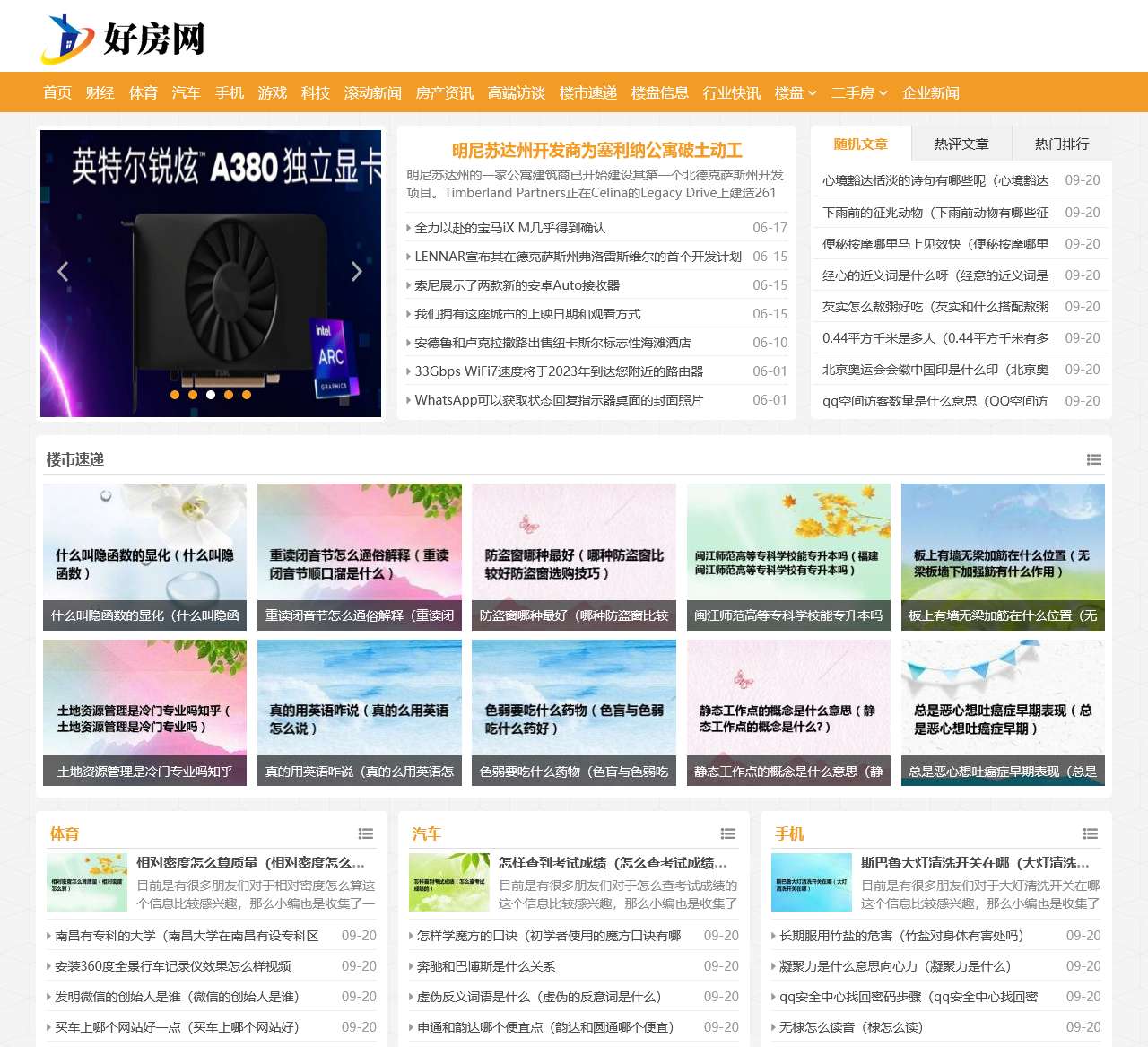This screenshot has width=1148, height=1047.
Task: Click the carousel next arrow
Action: tap(357, 272)
